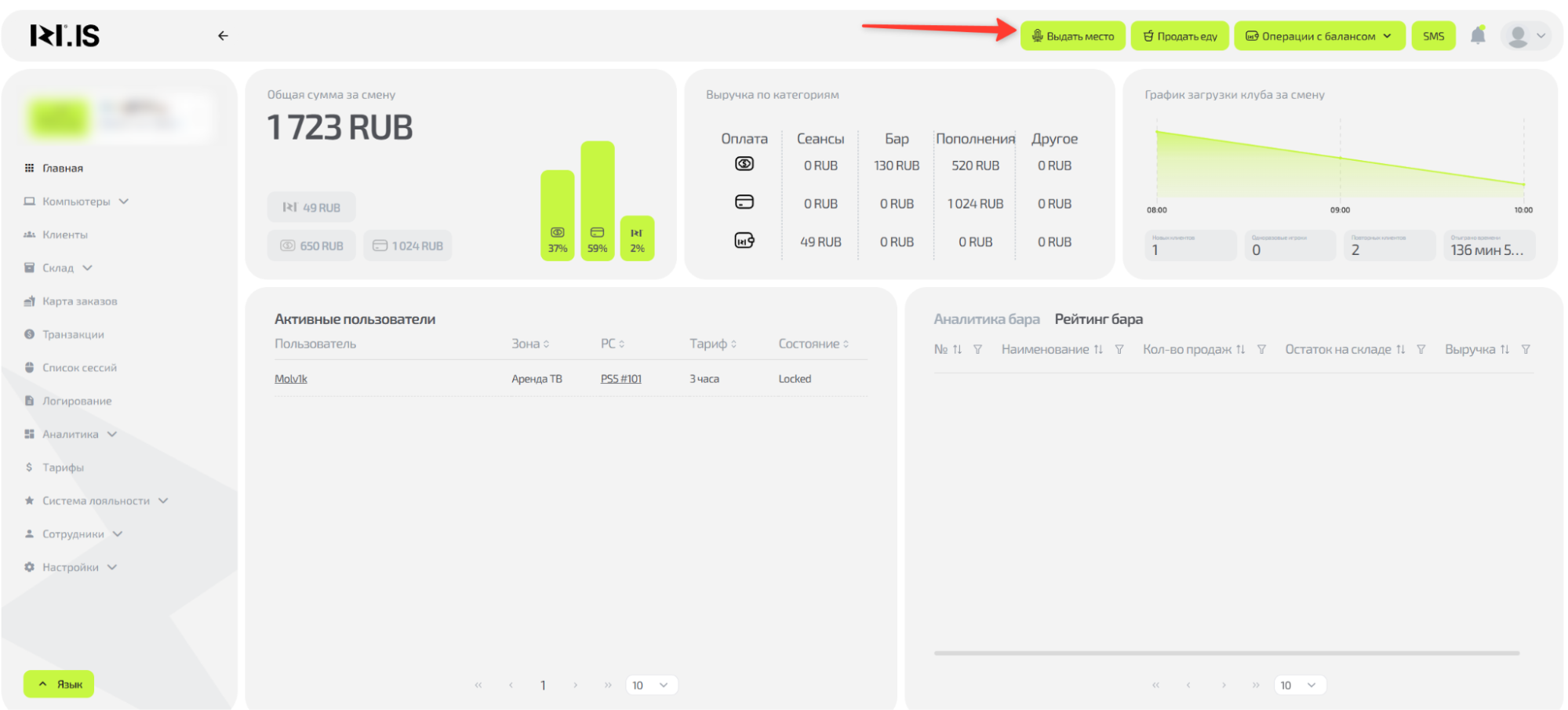1568x710 pixels.
Task: Open active users page size dropdown
Action: coord(651,686)
